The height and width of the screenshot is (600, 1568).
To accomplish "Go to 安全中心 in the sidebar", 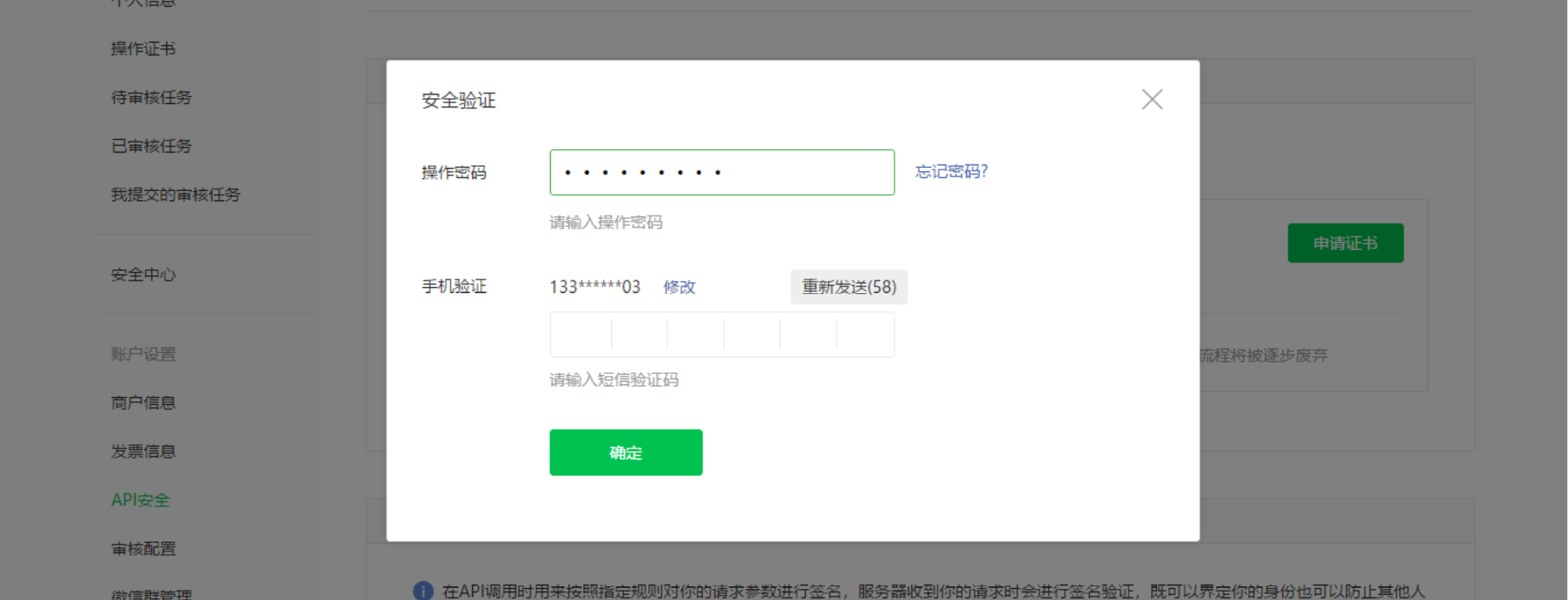I will [143, 274].
